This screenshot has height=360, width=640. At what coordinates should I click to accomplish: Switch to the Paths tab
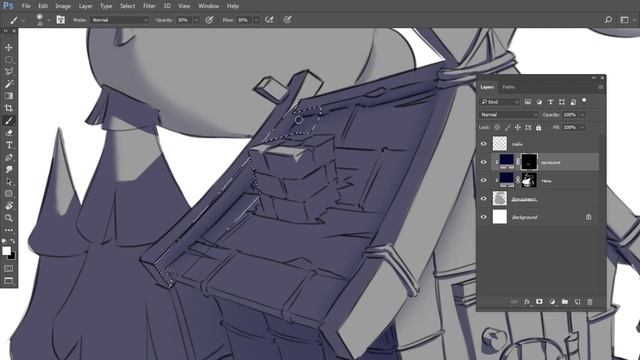click(508, 87)
